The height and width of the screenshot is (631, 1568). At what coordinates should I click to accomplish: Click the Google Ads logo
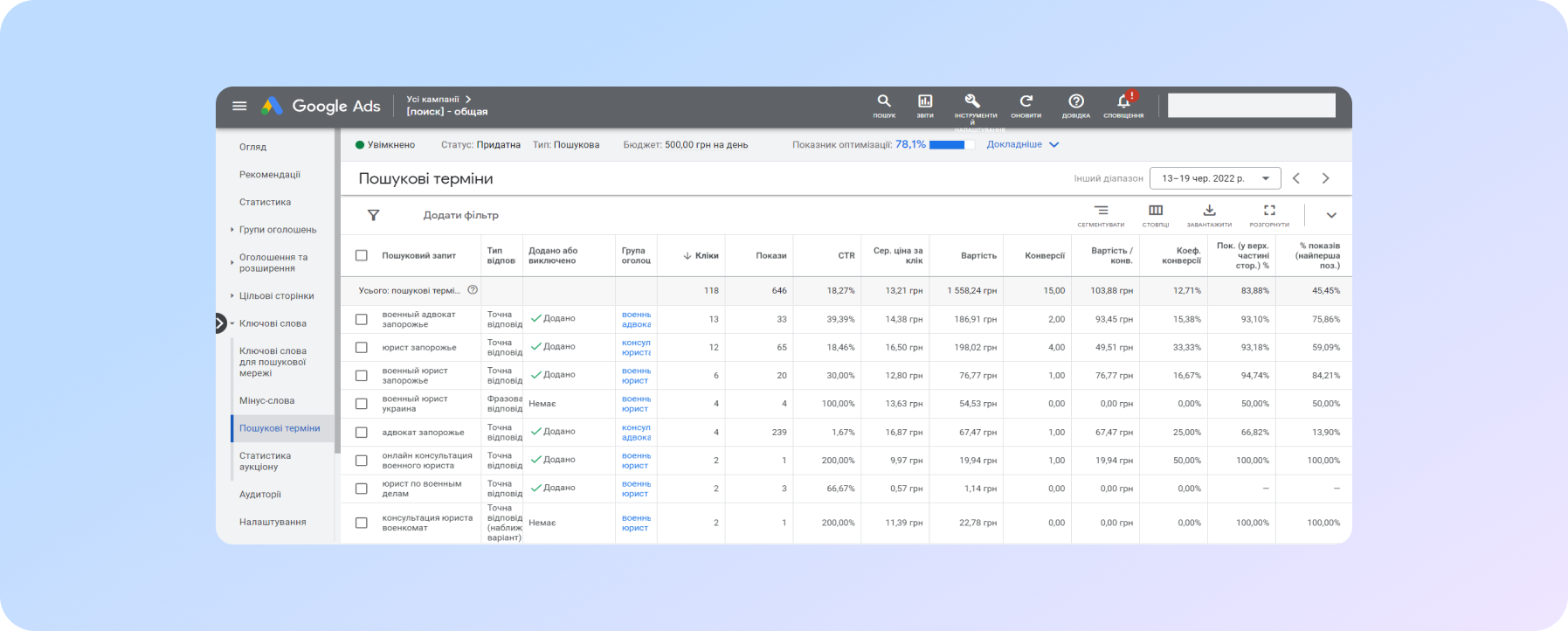[321, 106]
